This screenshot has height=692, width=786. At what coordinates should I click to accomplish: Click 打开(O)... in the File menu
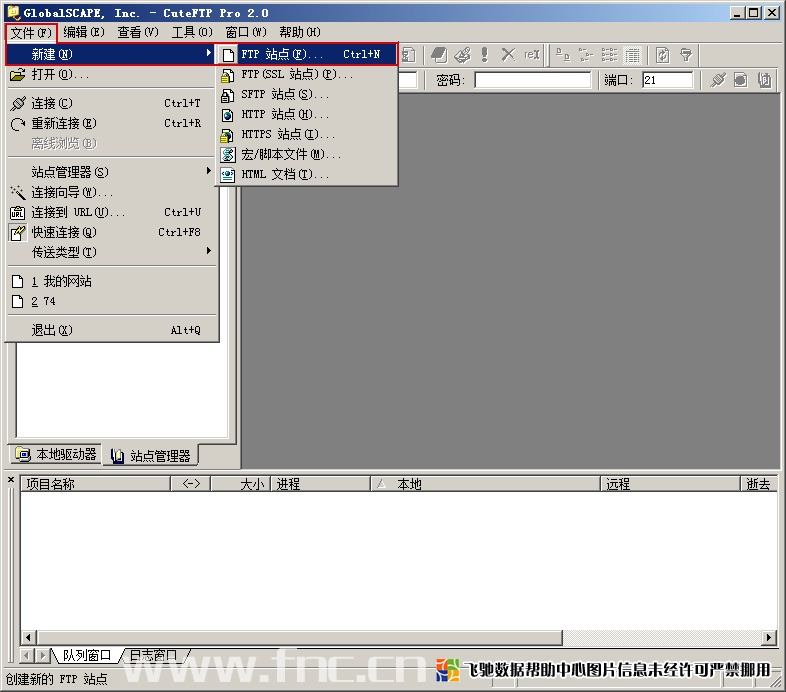coord(111,75)
